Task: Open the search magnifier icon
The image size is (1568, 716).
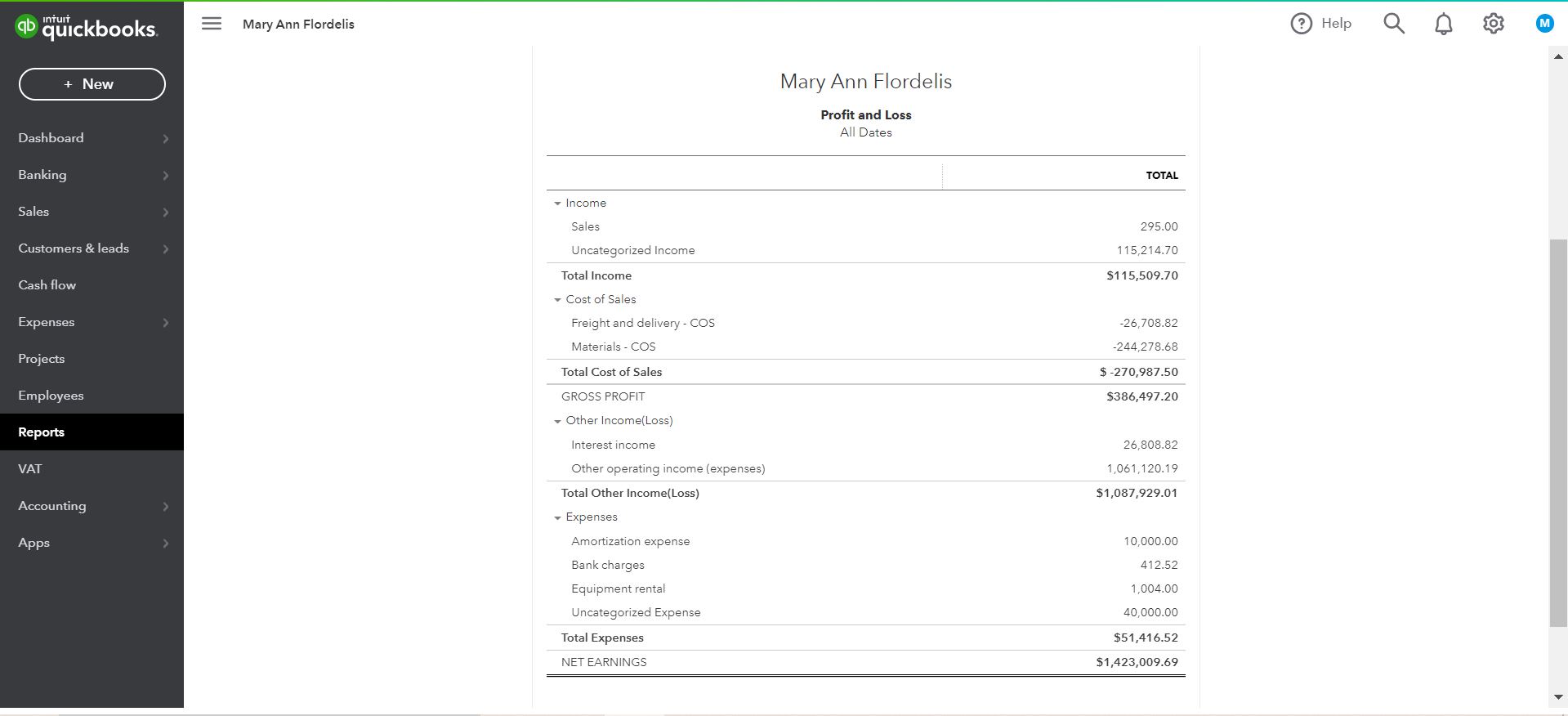Action: pos(1394,24)
